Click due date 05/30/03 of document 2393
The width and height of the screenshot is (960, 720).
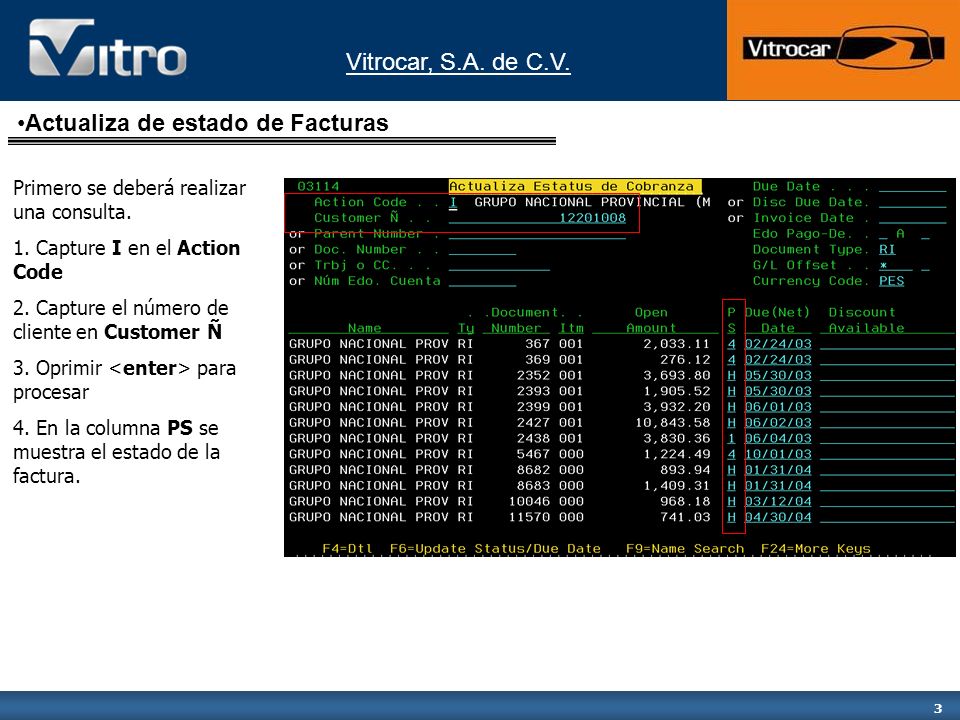(x=778, y=391)
